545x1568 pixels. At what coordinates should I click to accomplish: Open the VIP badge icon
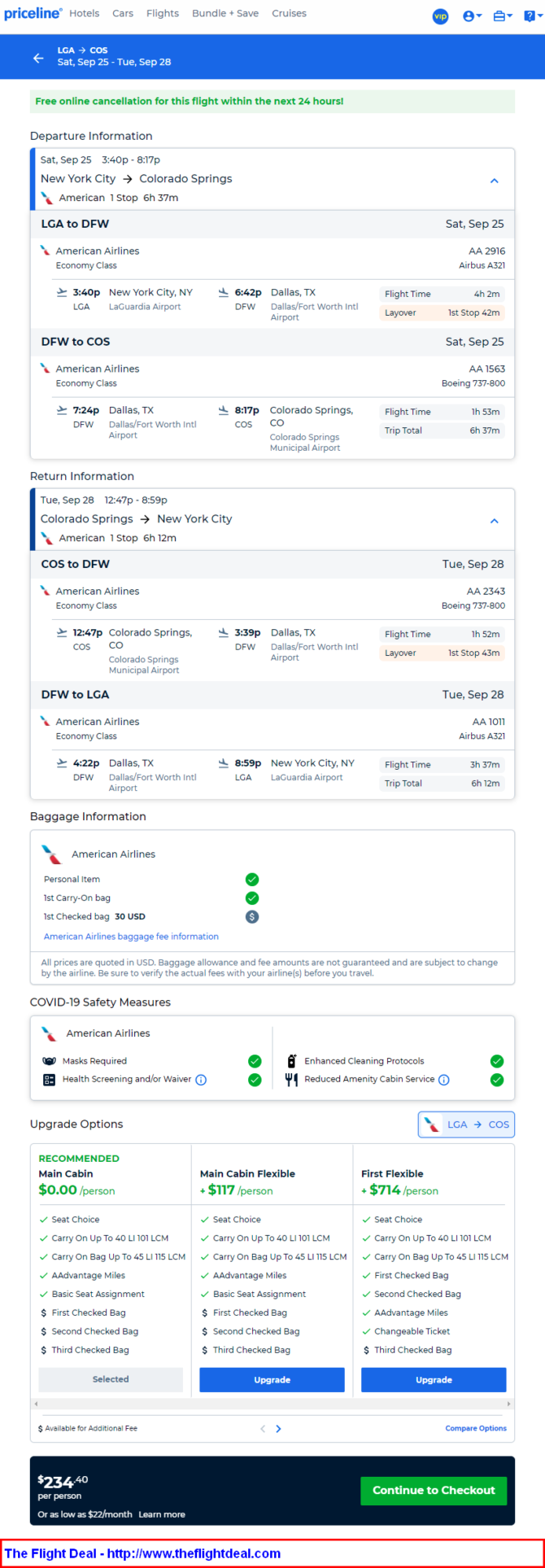440,16
